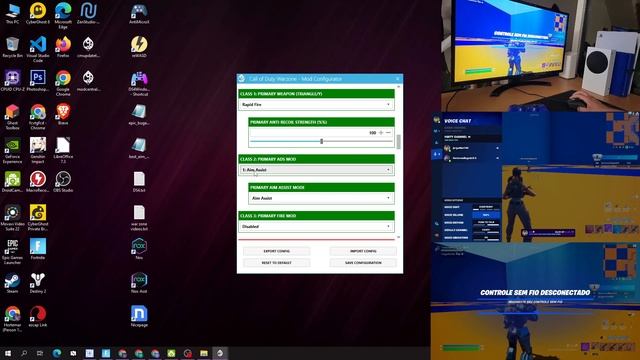Viewport: 640px width, 360px height.
Task: Click the anti recoil strength value 100
Action: (372, 133)
